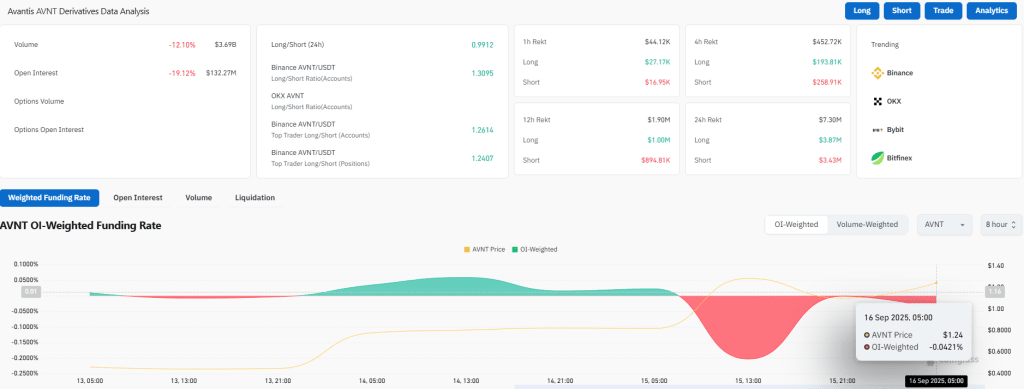Click the 15, 13:00 time axis label

click(x=748, y=381)
